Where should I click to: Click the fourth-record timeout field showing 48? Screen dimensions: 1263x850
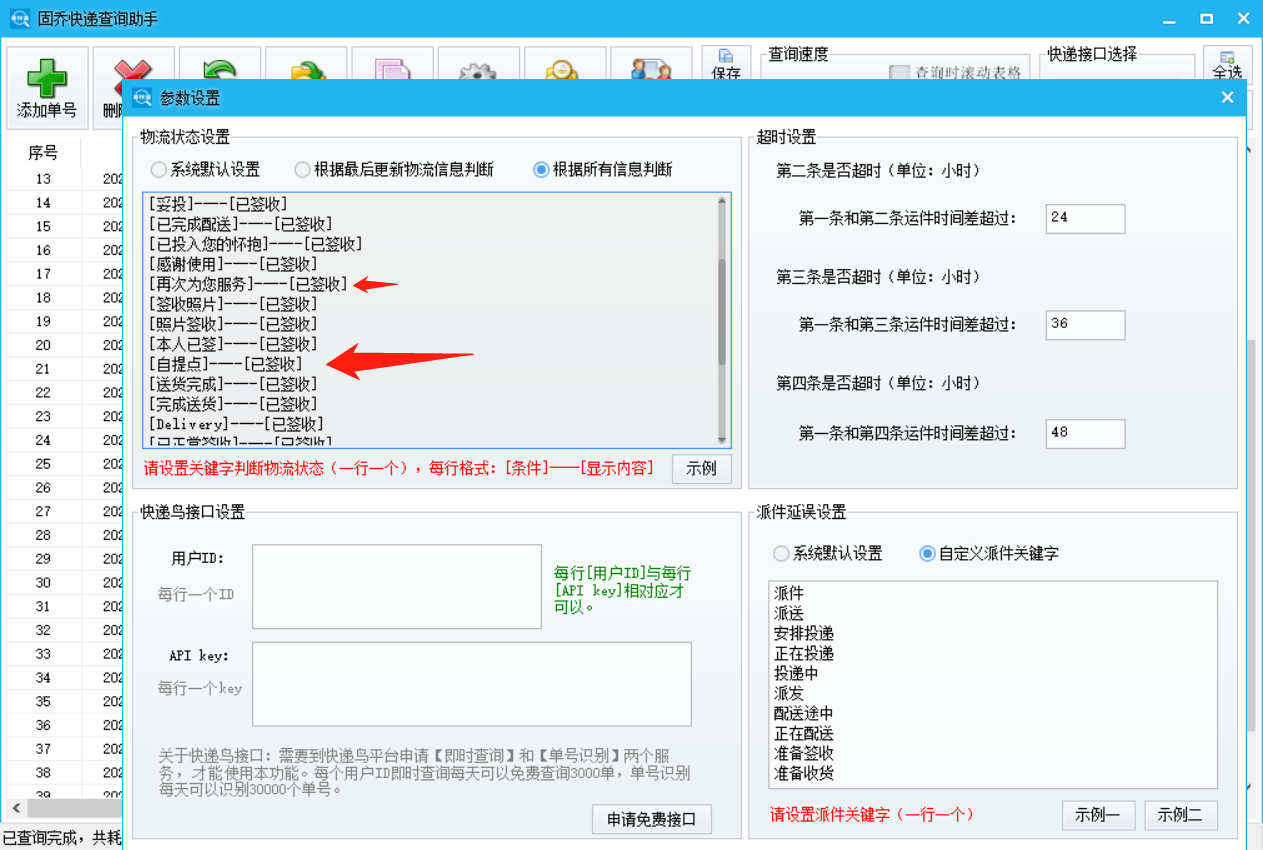1085,434
